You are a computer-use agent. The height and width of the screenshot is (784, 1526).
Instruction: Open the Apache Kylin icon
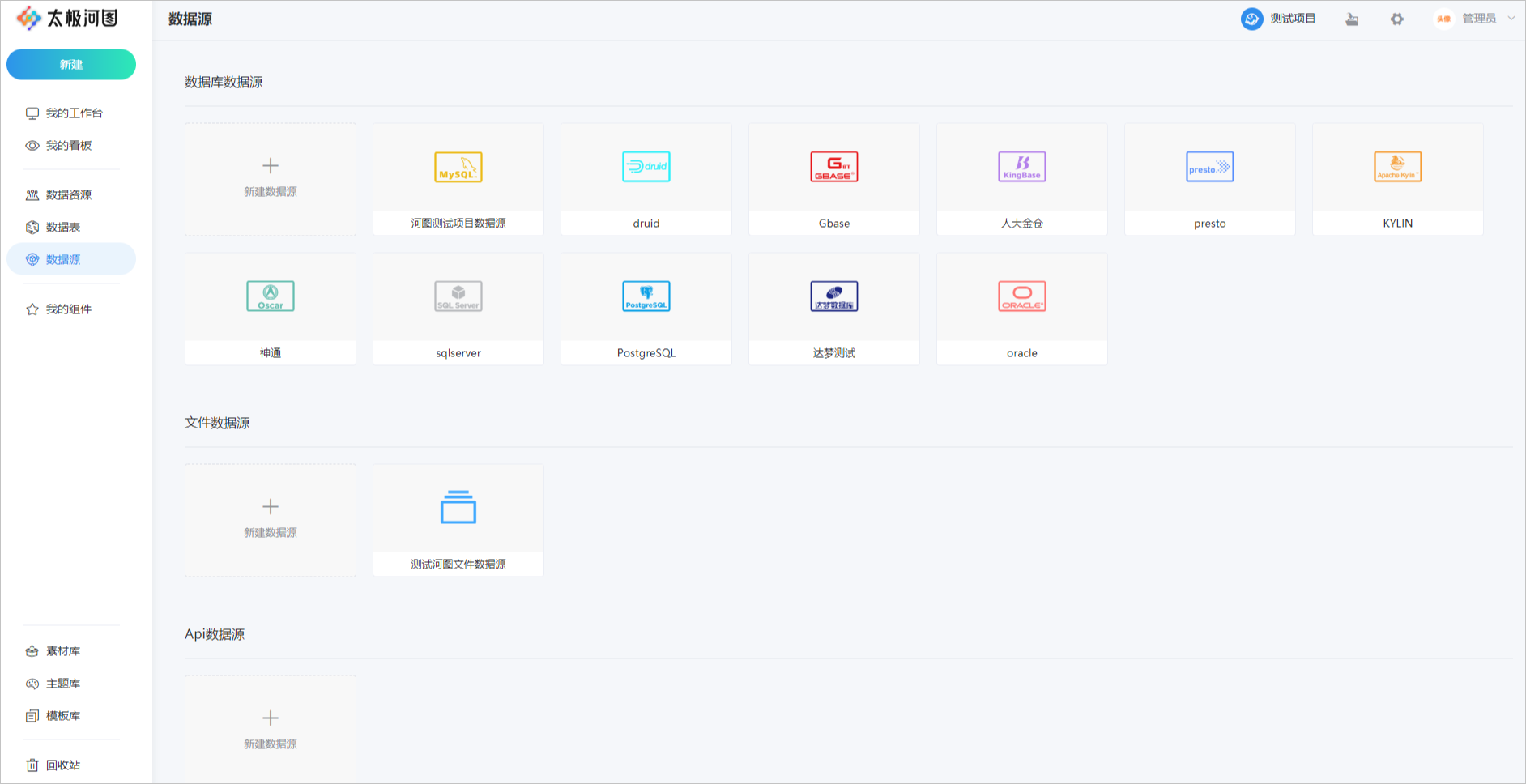(1398, 167)
